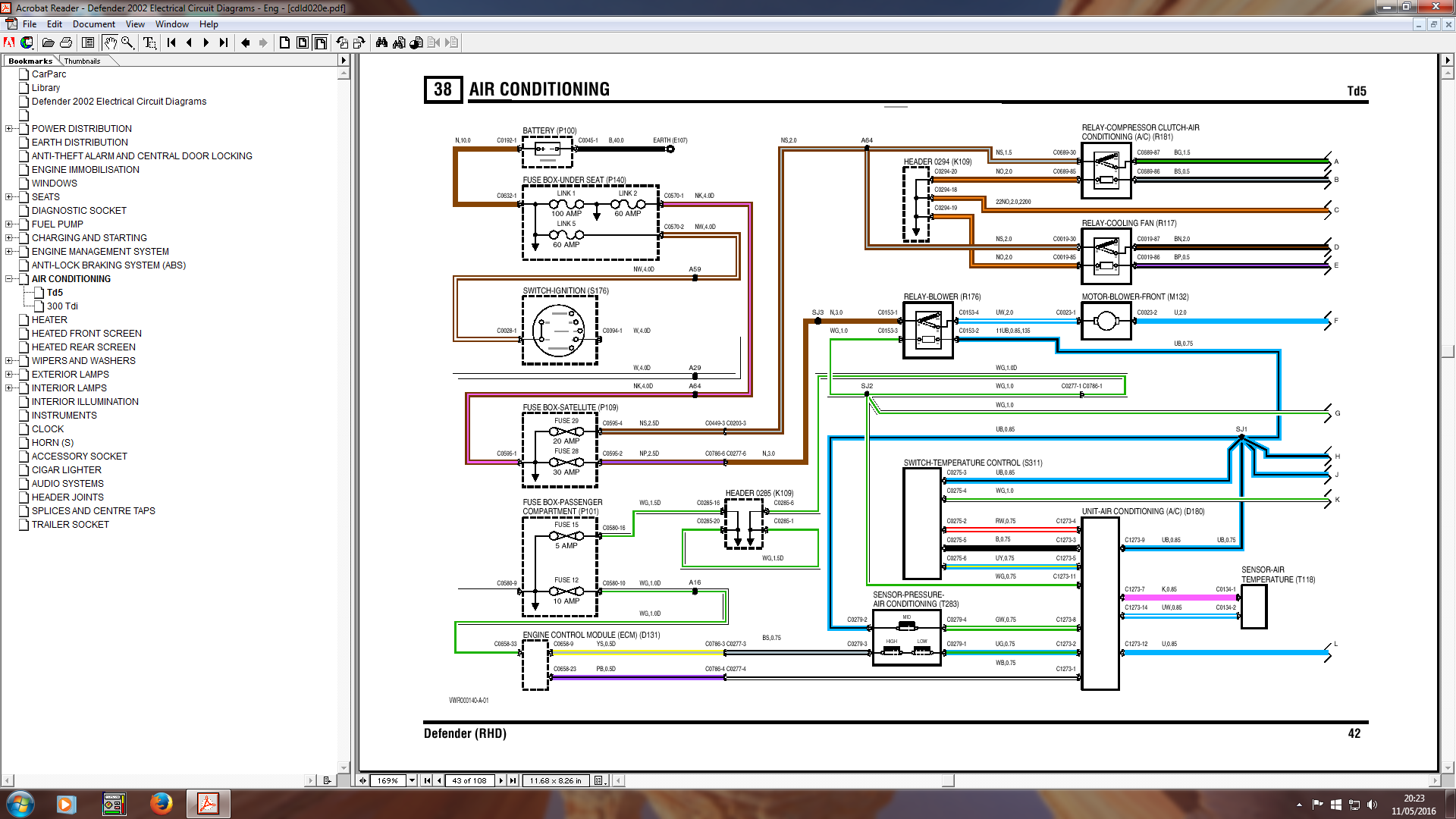Expand the POWER DISTRIBUTION bookmark
1456x819 pixels.
click(x=9, y=129)
